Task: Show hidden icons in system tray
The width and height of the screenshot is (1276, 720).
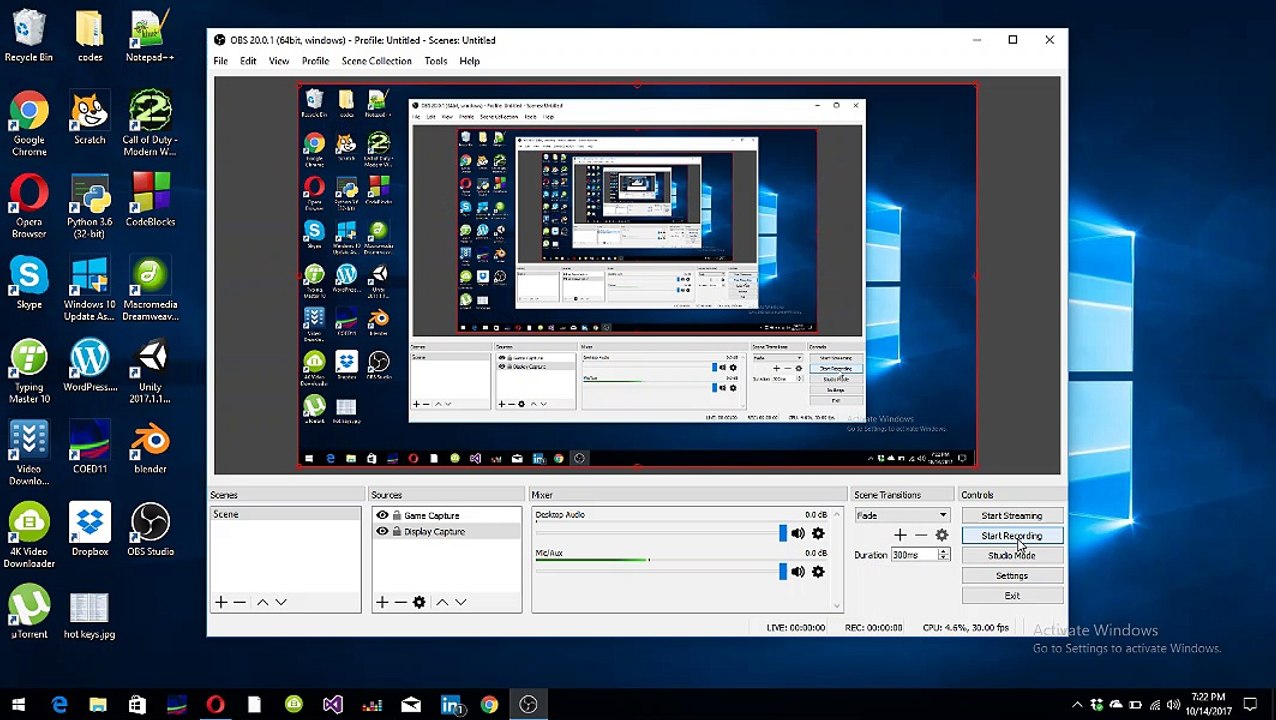Action: pos(1077,705)
